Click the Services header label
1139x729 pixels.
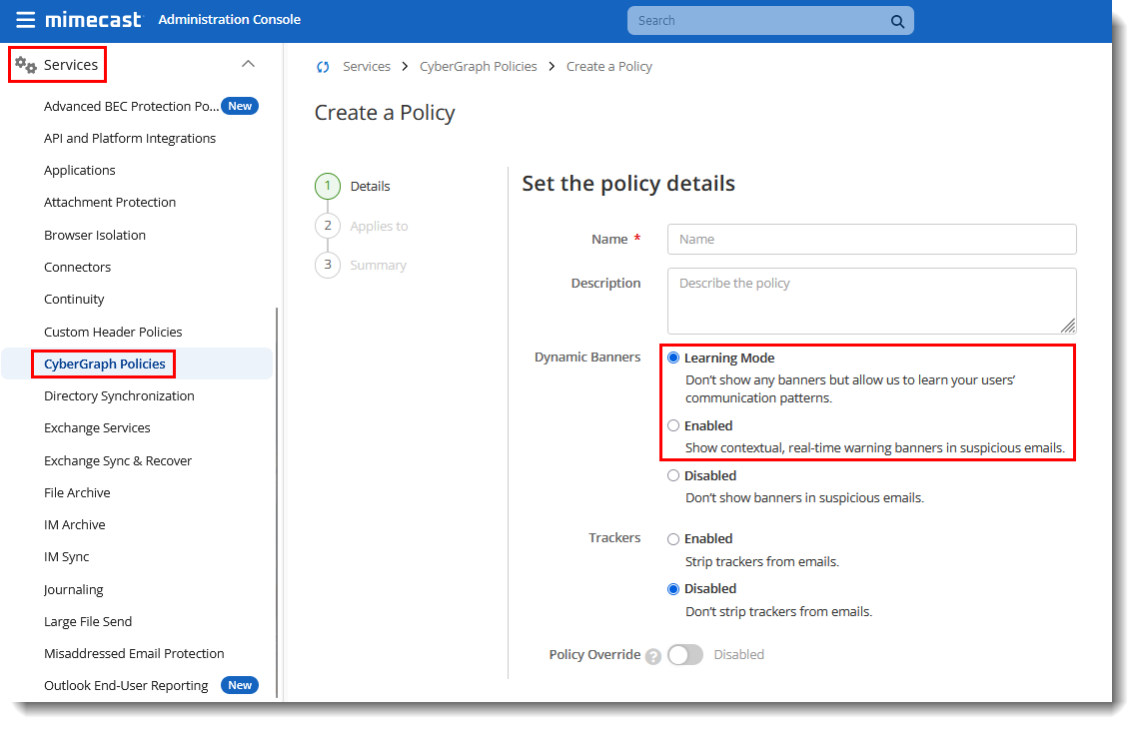[x=70, y=65]
